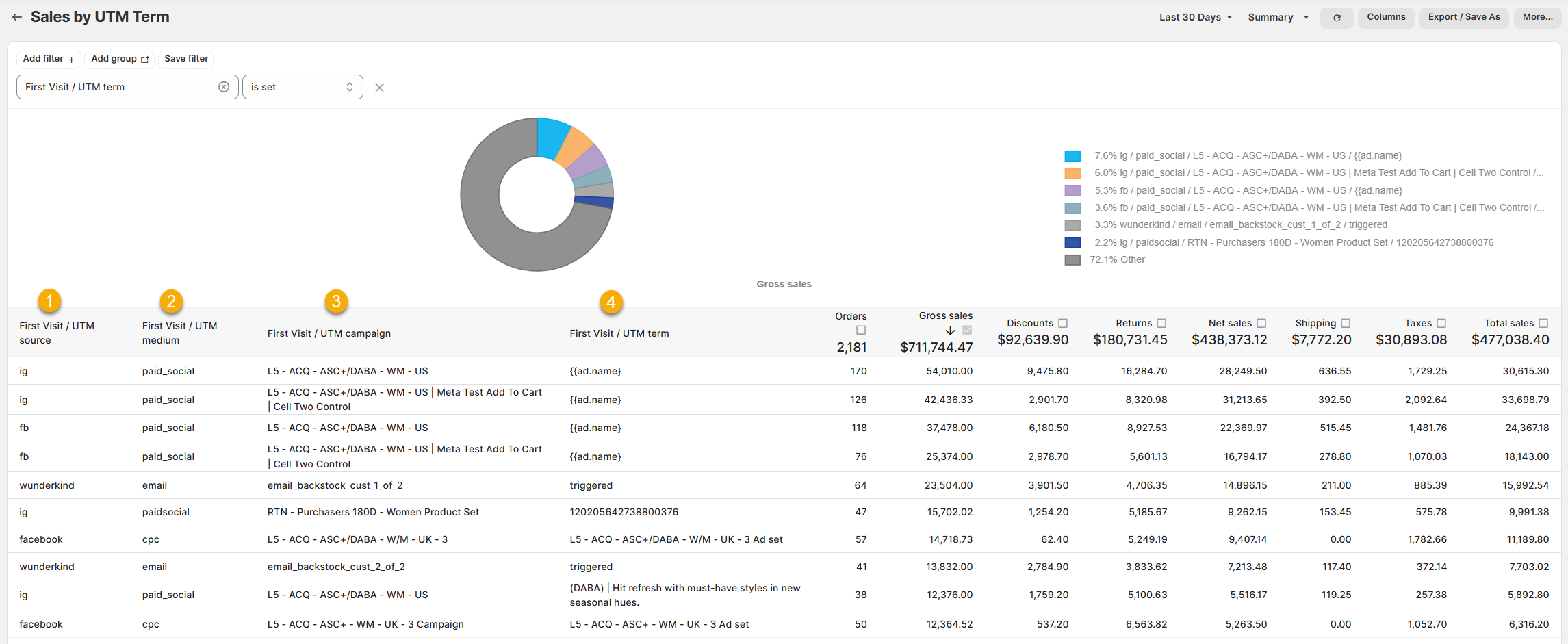Open the More... menu
The image size is (1568, 644).
pos(1537,17)
